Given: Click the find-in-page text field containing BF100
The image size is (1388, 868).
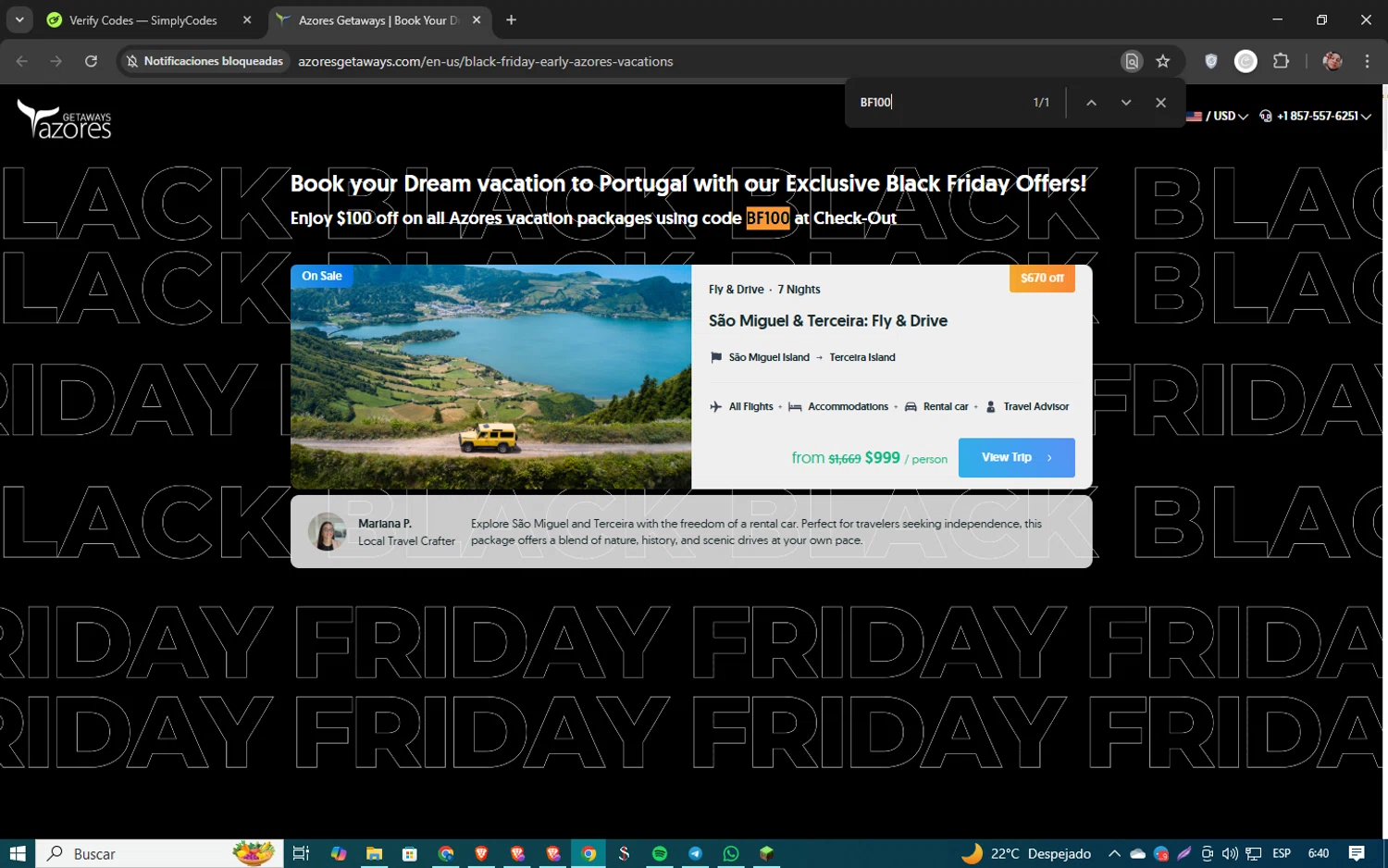Looking at the screenshot, I should (x=939, y=103).
